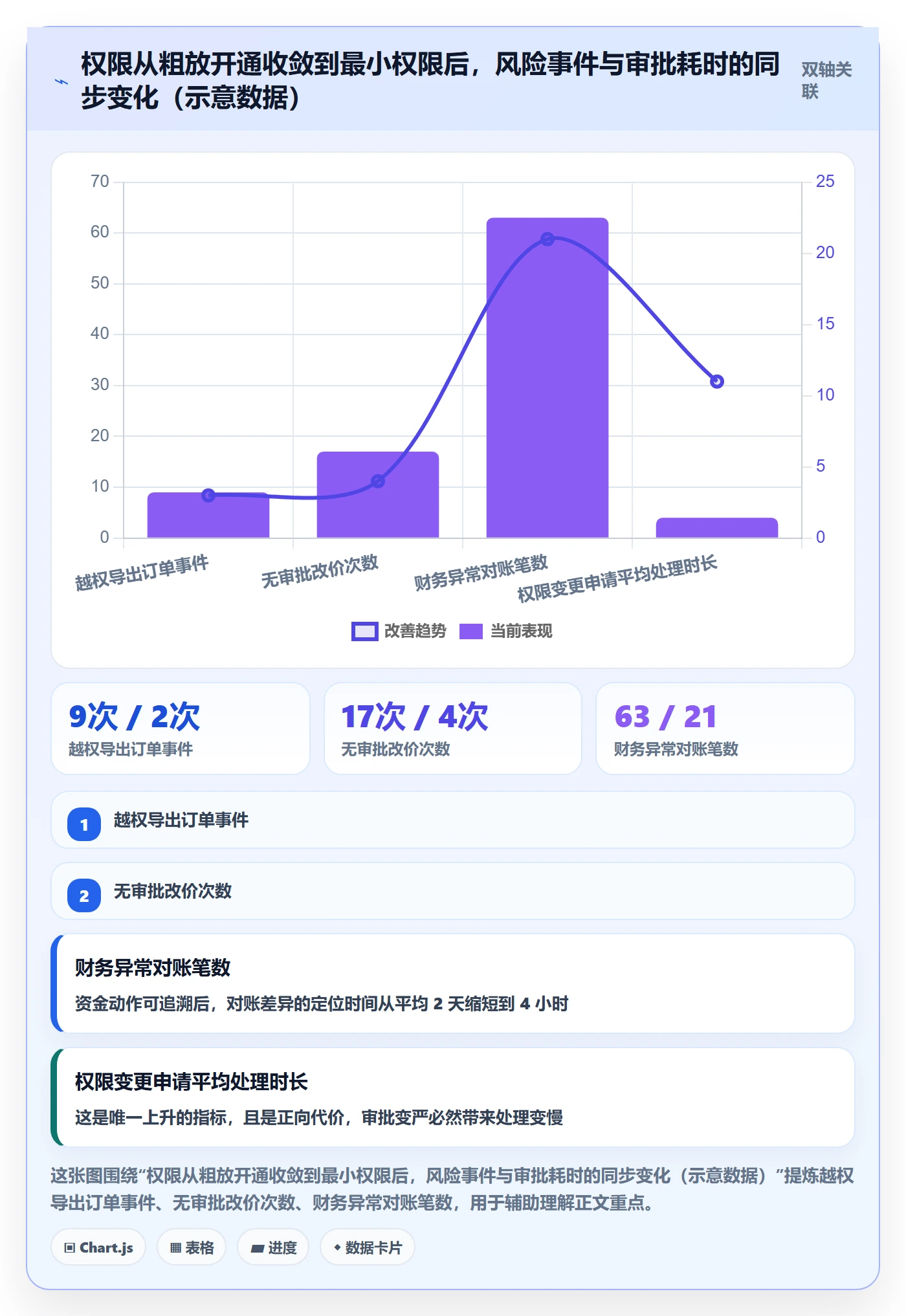Click the line point above the 权限变更申请平均处理时长 bar
The height and width of the screenshot is (1316, 906).
point(717,382)
